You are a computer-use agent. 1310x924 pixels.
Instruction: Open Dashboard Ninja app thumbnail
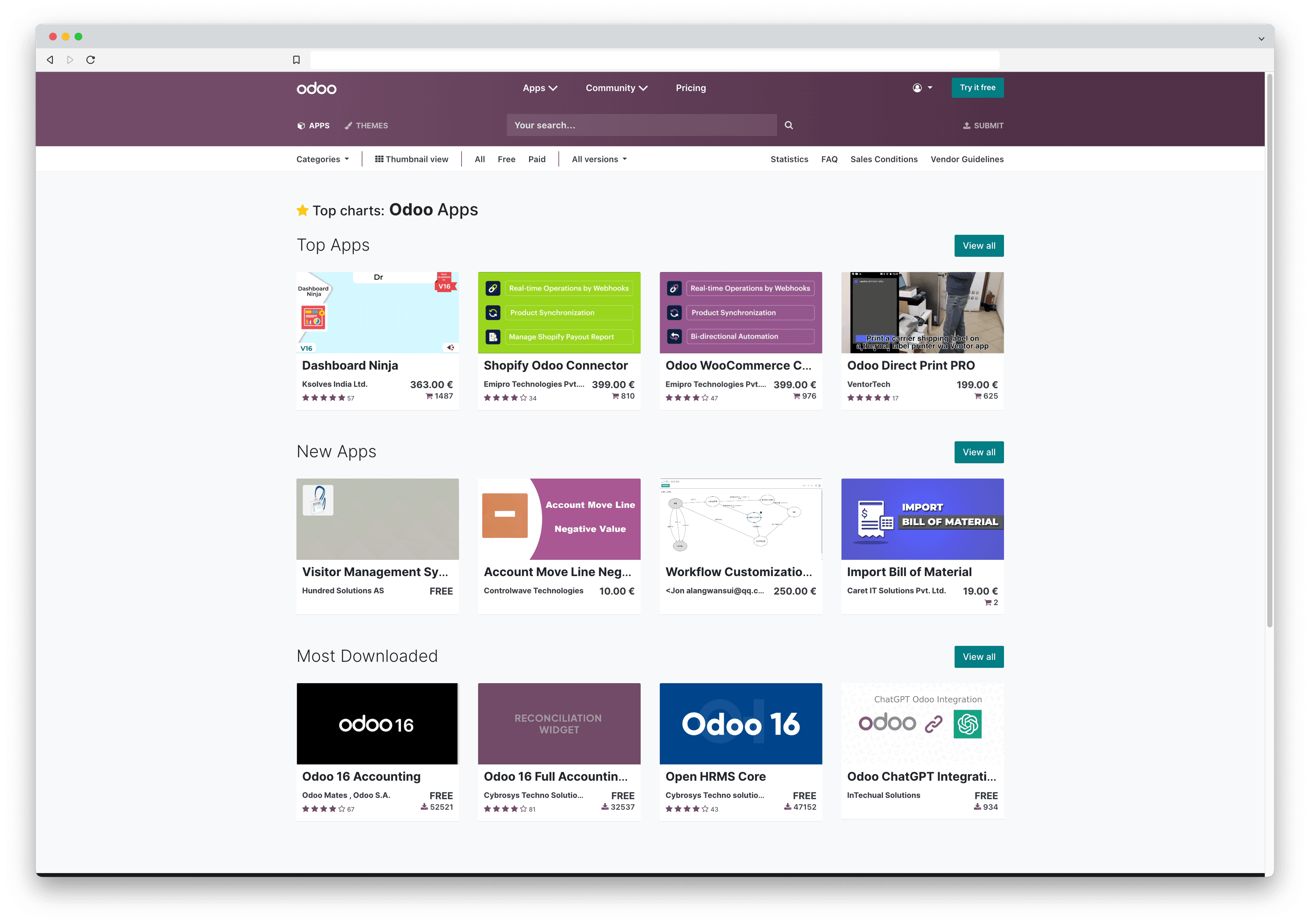pyautogui.click(x=377, y=312)
